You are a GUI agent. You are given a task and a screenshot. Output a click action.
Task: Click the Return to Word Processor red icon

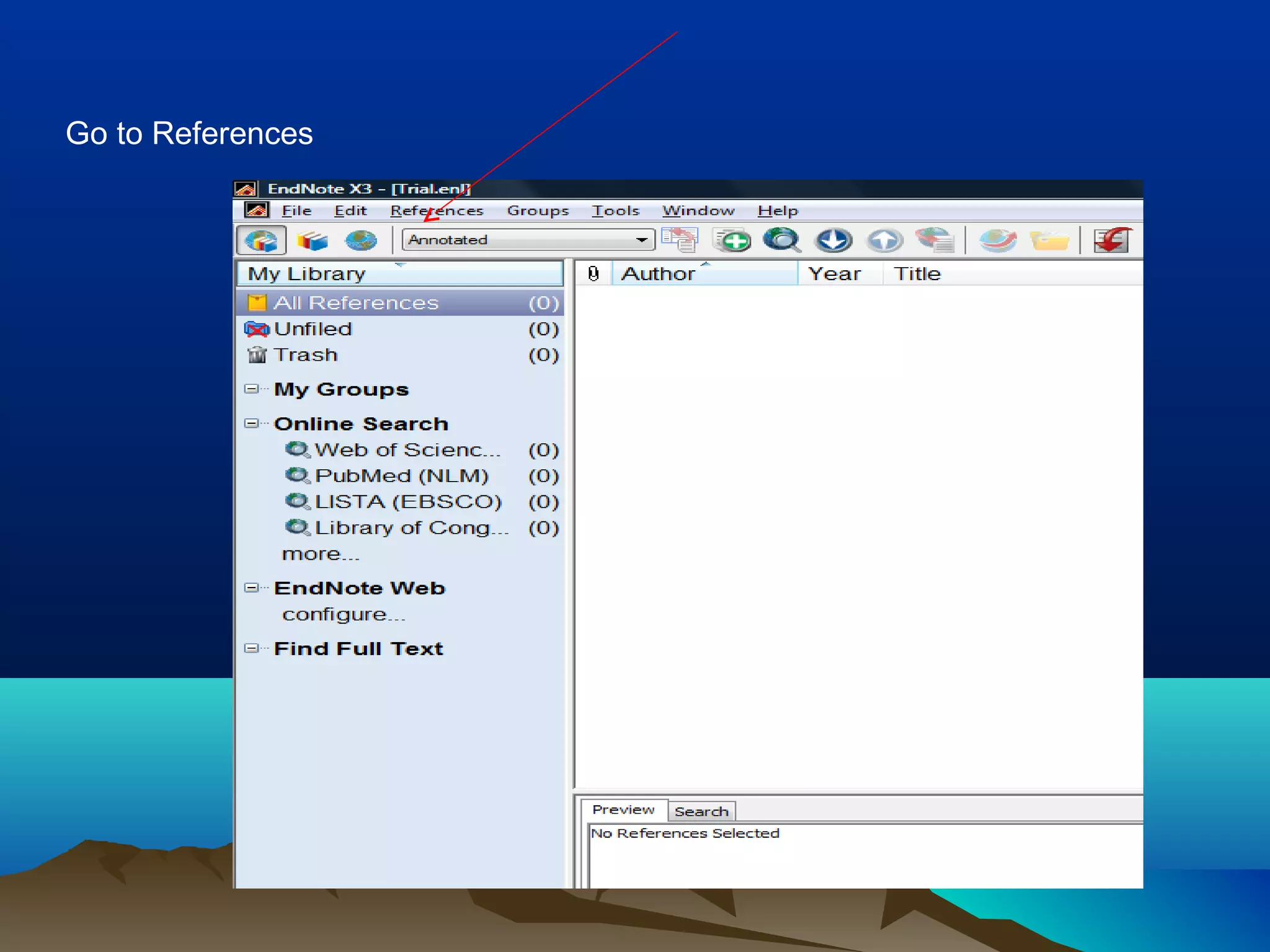(x=1112, y=240)
